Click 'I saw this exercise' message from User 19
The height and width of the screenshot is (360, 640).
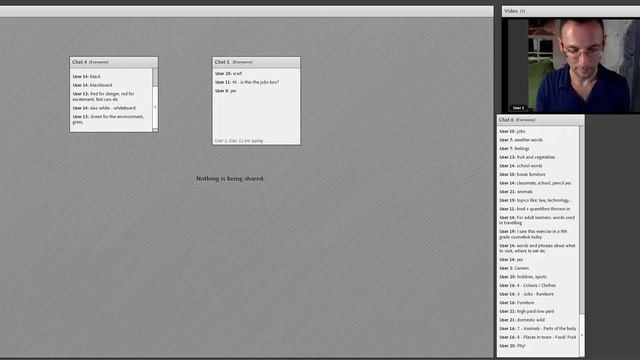533,234
